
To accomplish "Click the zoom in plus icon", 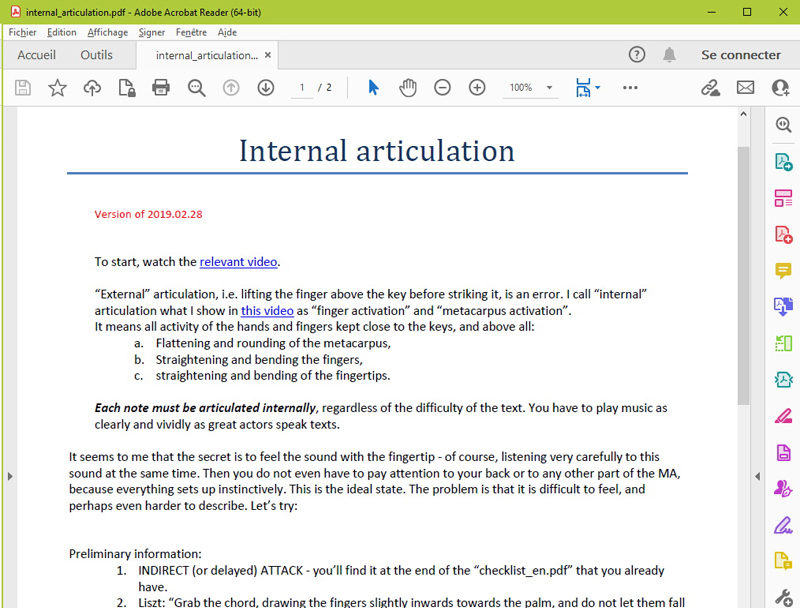I will pos(477,88).
